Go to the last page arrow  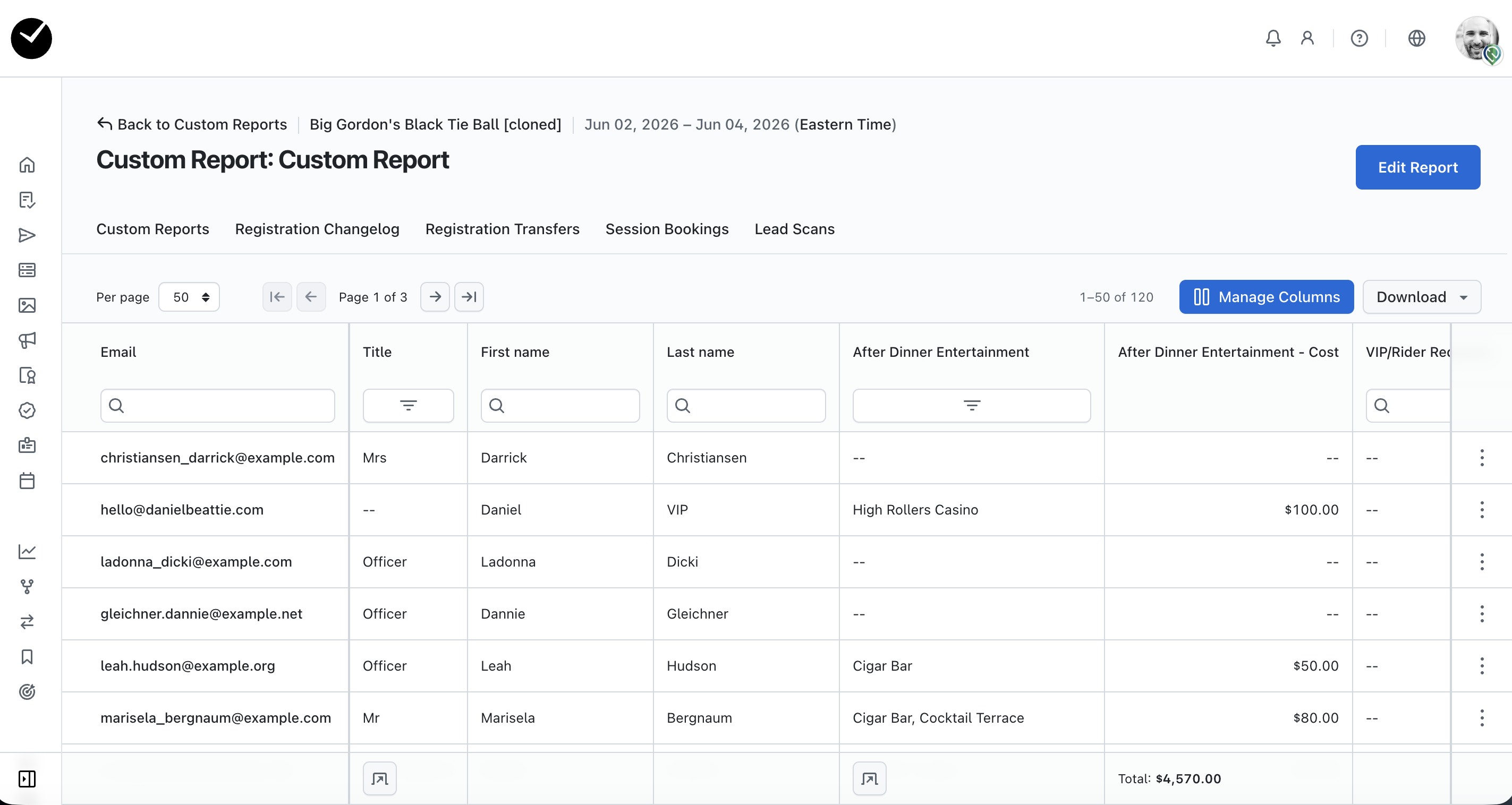(469, 297)
